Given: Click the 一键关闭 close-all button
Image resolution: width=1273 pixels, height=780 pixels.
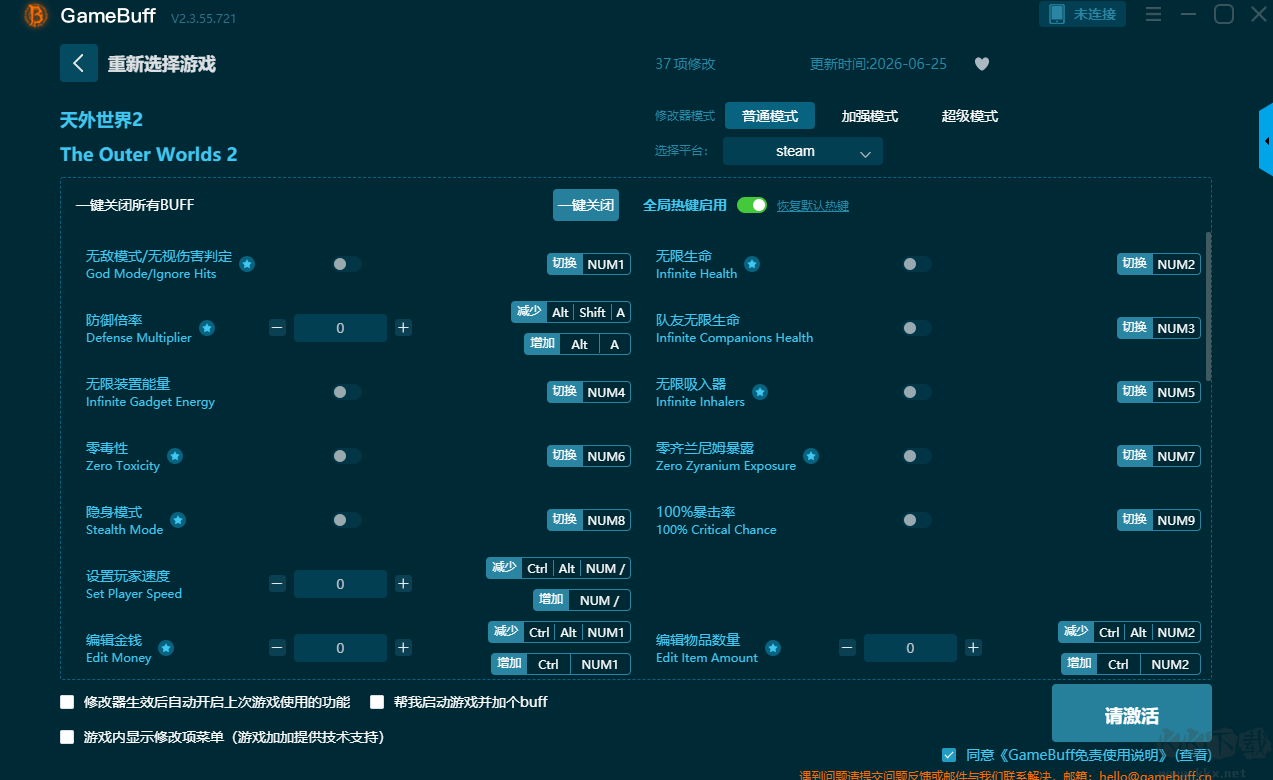Looking at the screenshot, I should pos(586,205).
